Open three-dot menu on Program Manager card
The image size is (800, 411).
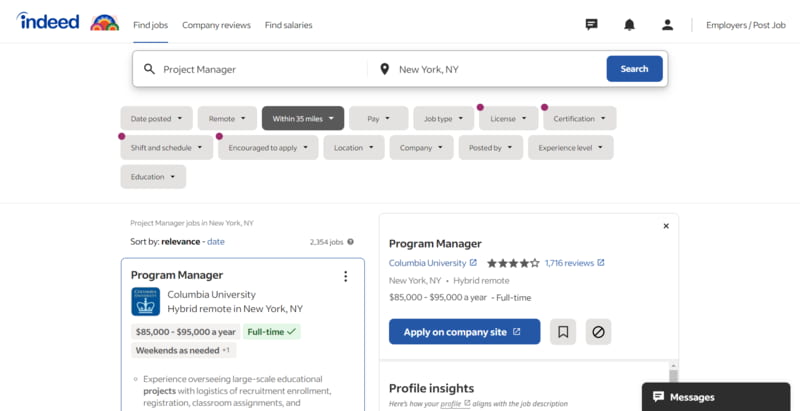pos(345,276)
